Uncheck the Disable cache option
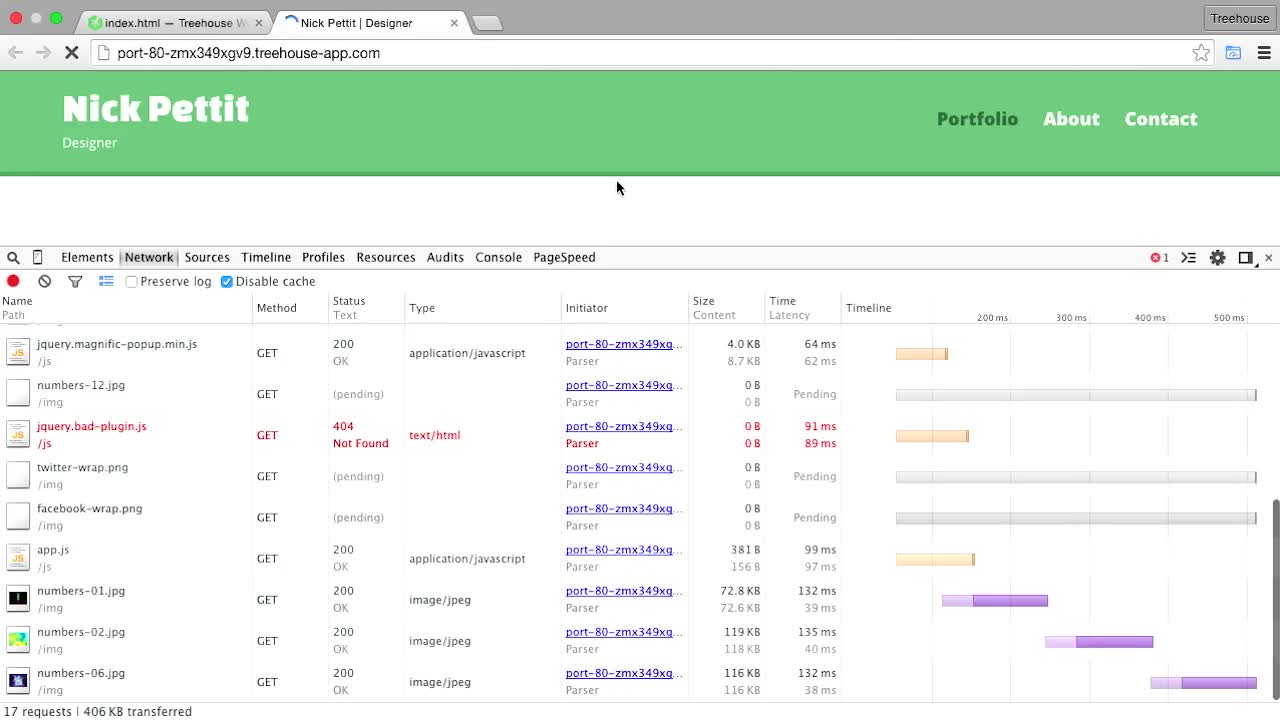This screenshot has height=720, width=1280. click(226, 281)
